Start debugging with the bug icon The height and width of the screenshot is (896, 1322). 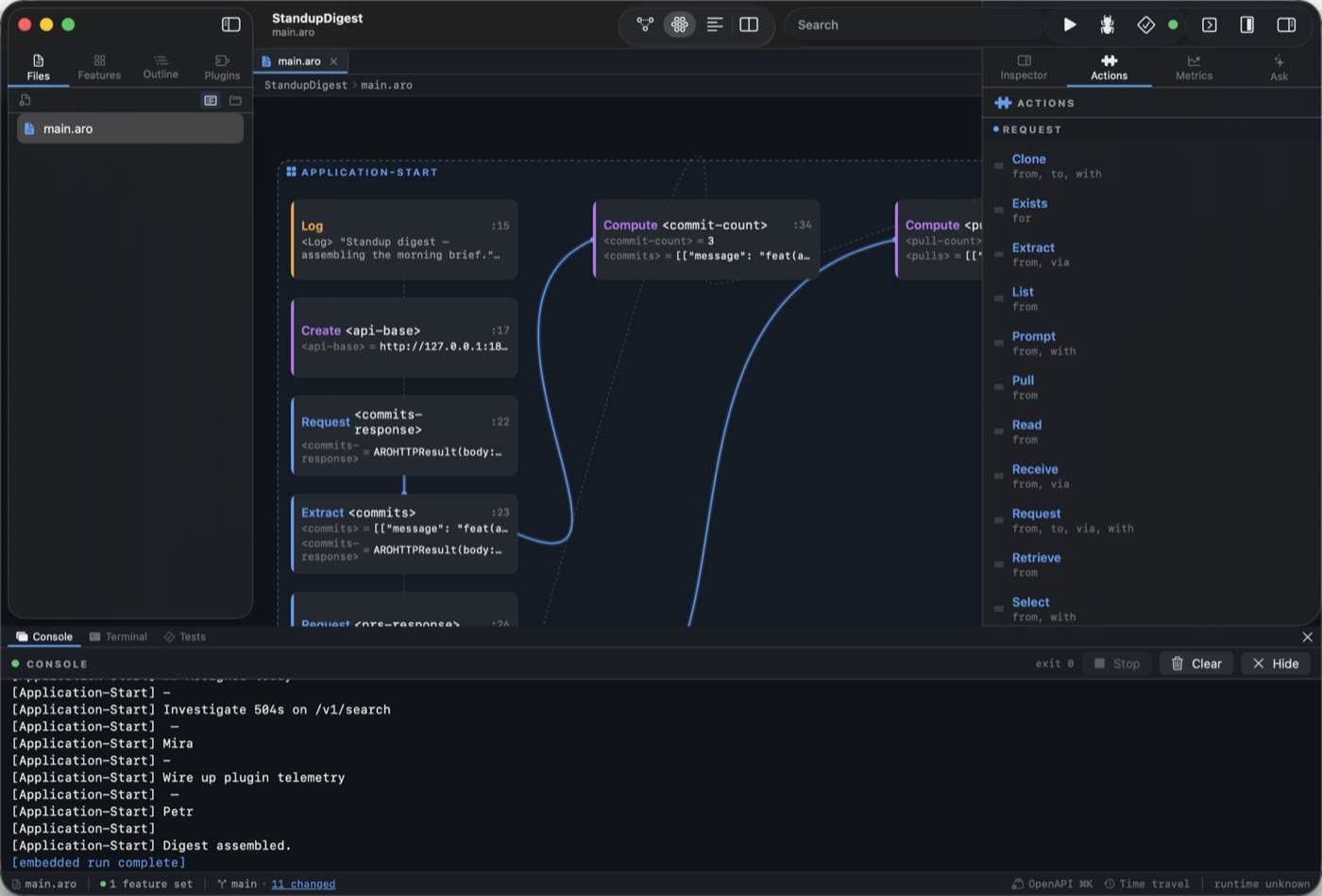(1107, 25)
